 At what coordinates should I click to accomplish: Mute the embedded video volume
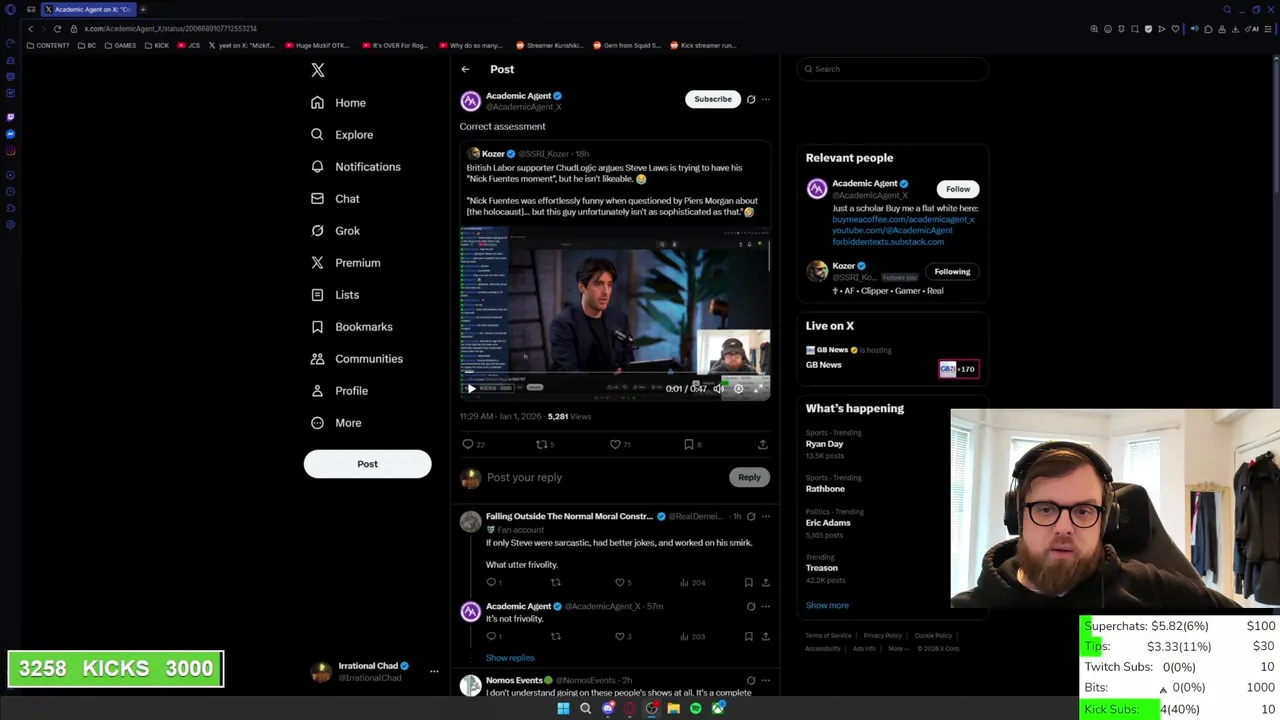click(718, 389)
